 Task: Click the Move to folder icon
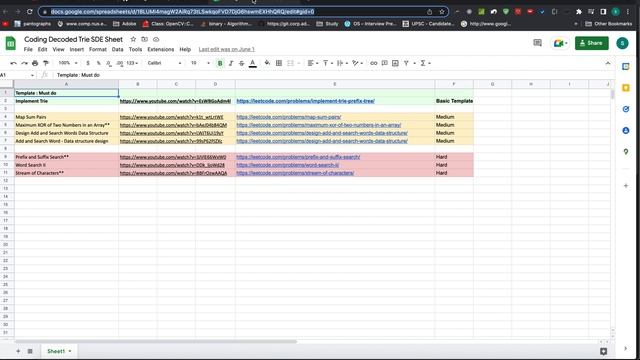point(144,40)
